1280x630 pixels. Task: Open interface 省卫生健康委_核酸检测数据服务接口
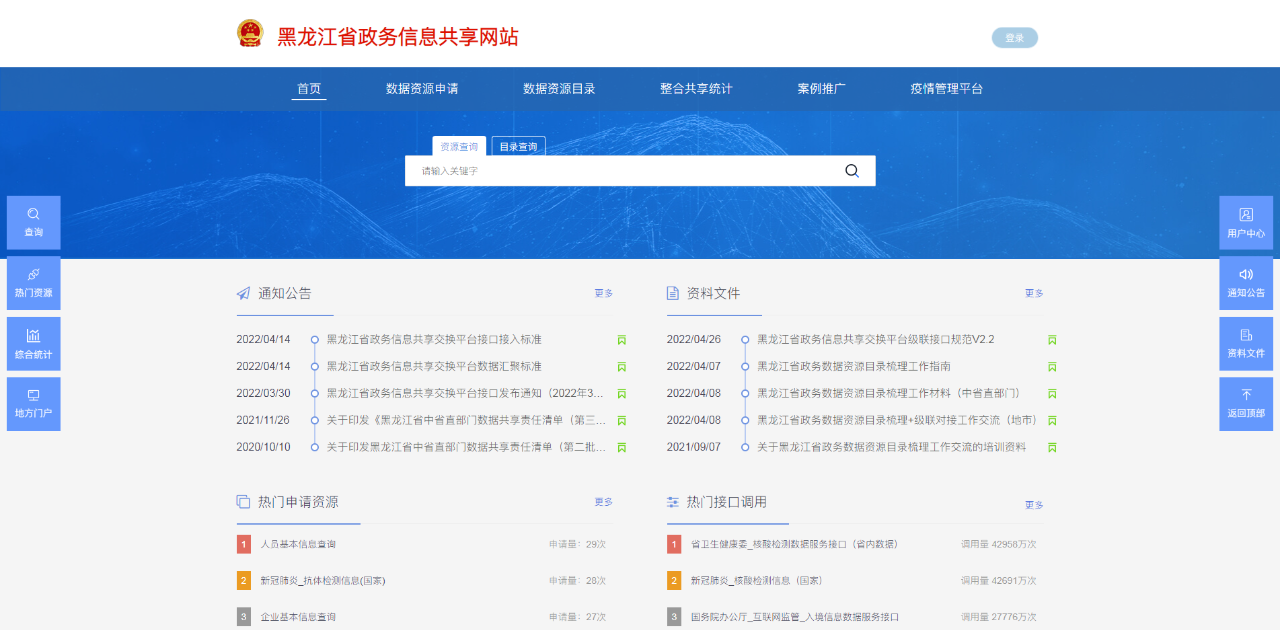794,545
